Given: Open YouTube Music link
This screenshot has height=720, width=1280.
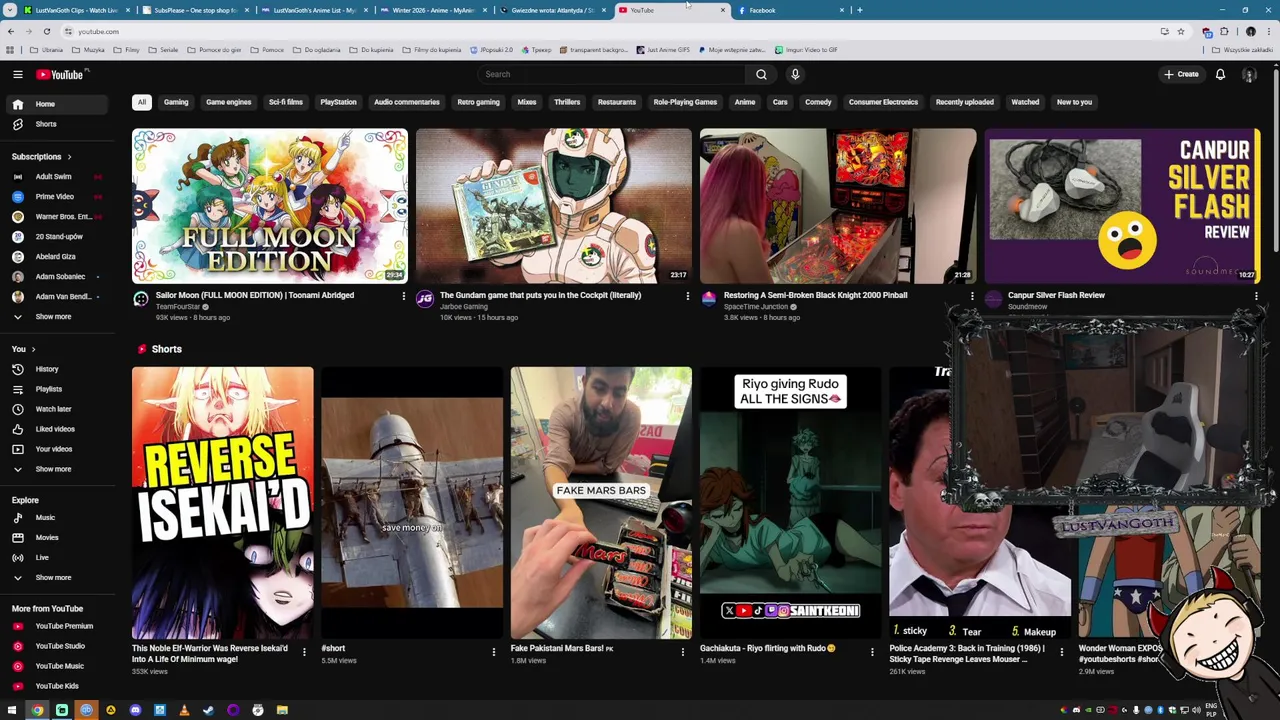Looking at the screenshot, I should coord(60,666).
